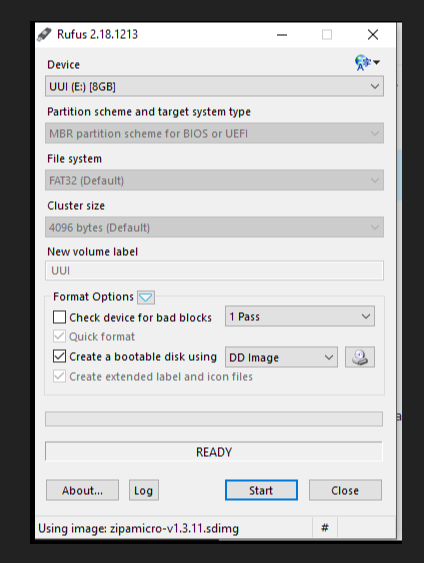The height and width of the screenshot is (563, 424).
Task: Click the disc drive image selection icon
Action: tap(360, 357)
